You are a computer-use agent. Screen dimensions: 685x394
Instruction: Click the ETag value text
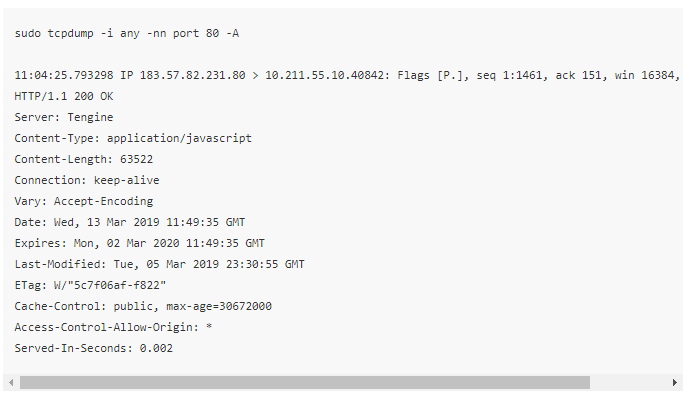pos(110,286)
